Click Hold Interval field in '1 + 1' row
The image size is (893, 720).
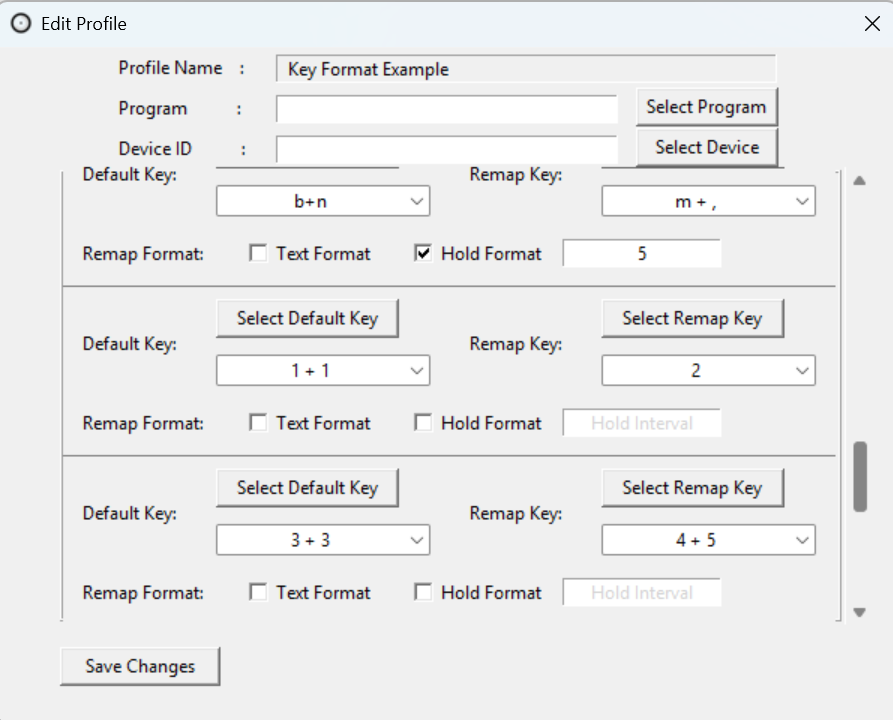(642, 423)
